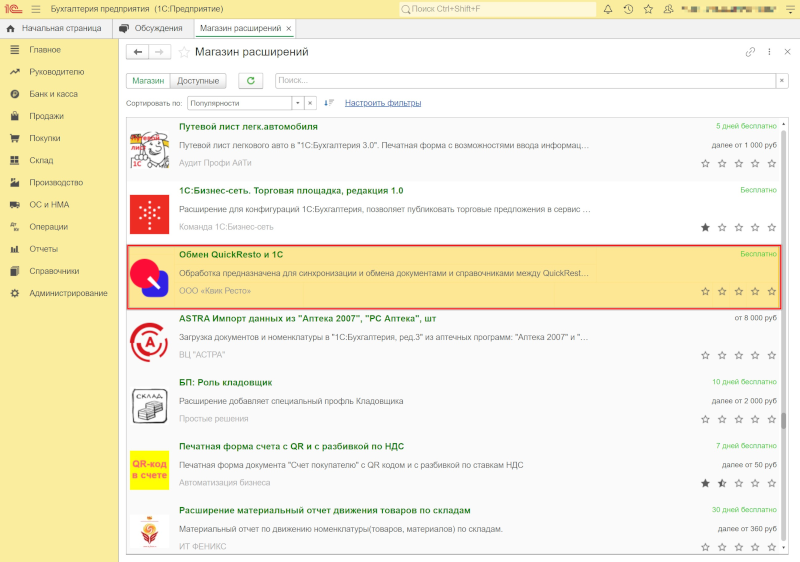Open ASTRA Импорт данных extension

pos(307,319)
